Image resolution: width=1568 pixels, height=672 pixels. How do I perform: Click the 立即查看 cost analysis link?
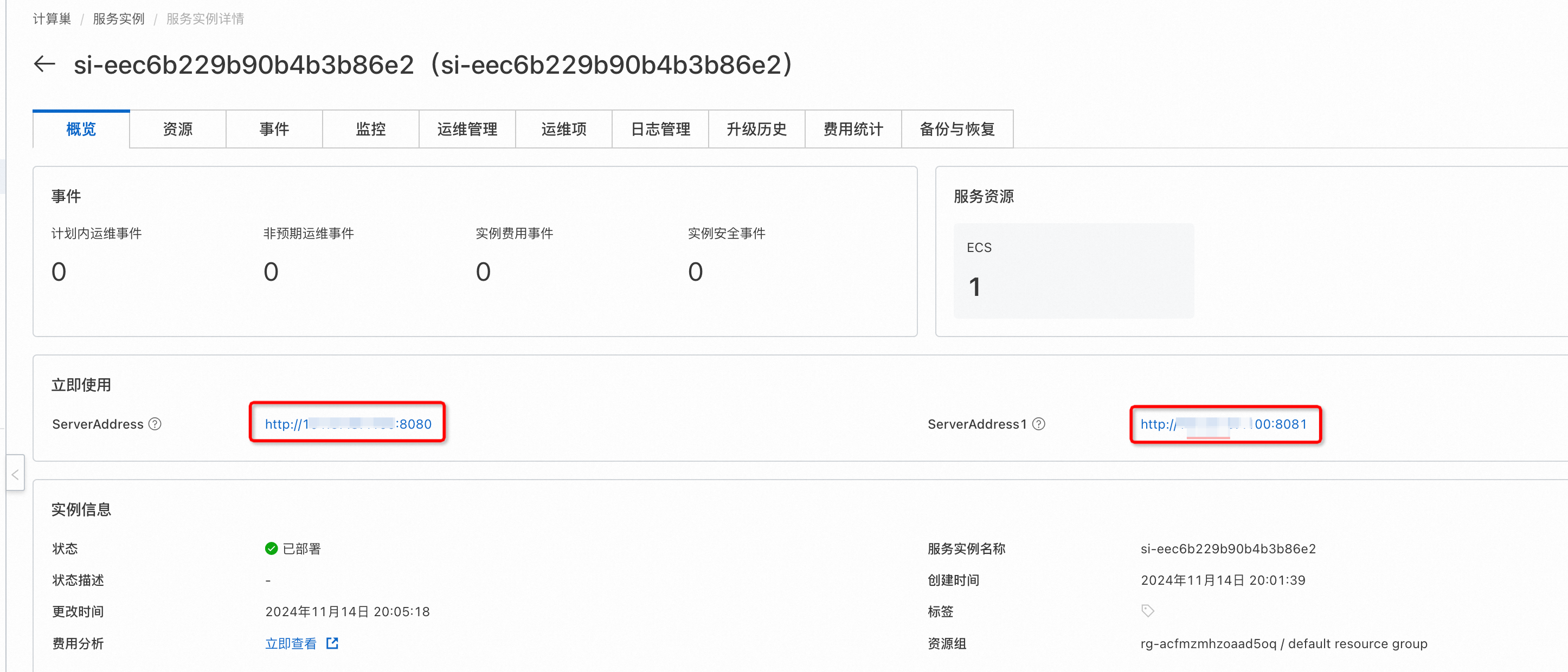coord(291,643)
